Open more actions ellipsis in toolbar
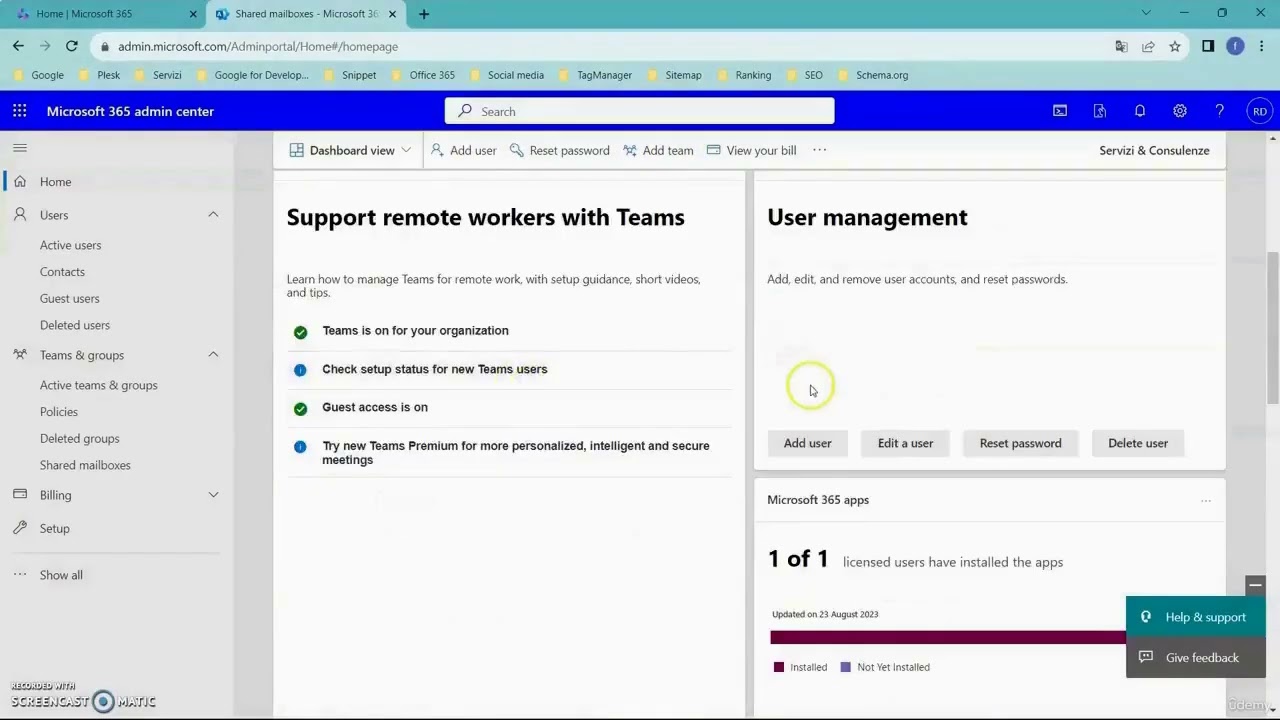This screenshot has width=1280, height=720. [x=819, y=150]
